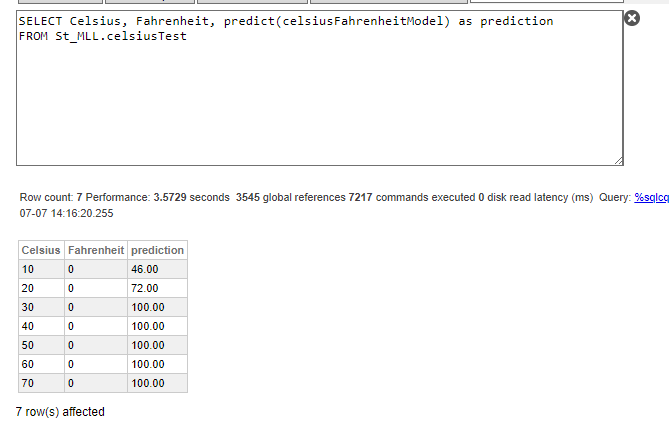Click the Celsius column header
Image resolution: width=669 pixels, height=428 pixels.
[41, 250]
